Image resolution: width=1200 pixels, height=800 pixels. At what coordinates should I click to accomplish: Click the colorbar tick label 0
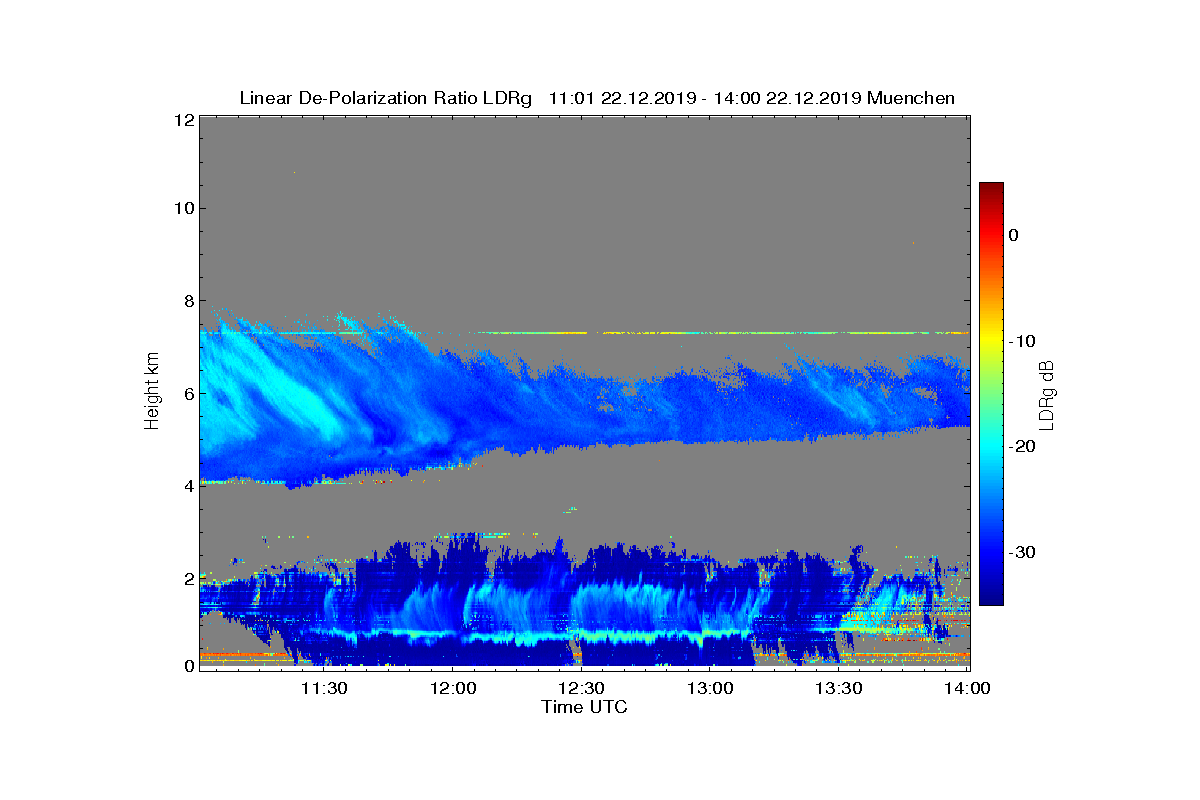point(1014,235)
